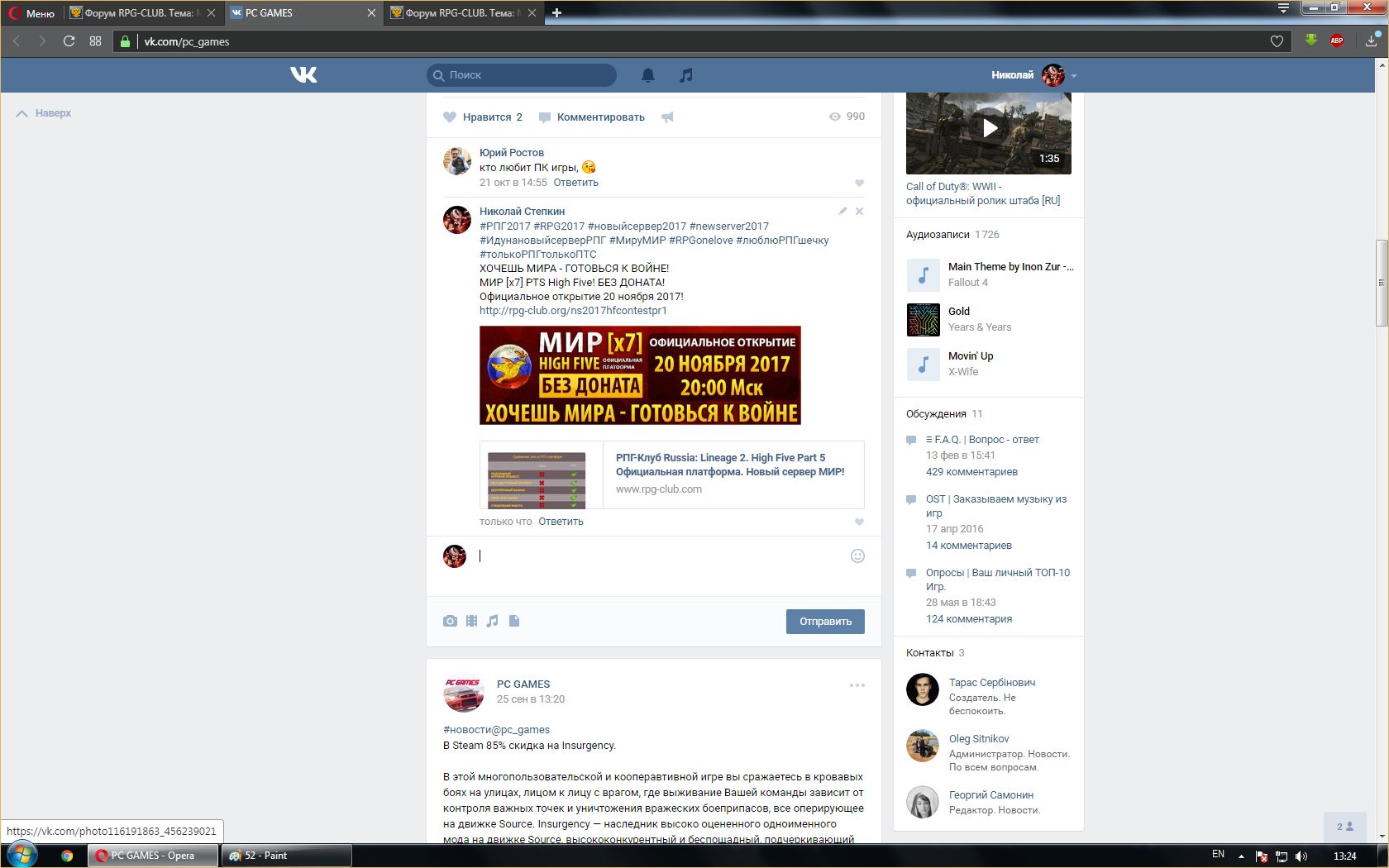Open the Windows Start menu
The height and width of the screenshot is (868, 1389).
pyautogui.click(x=21, y=855)
